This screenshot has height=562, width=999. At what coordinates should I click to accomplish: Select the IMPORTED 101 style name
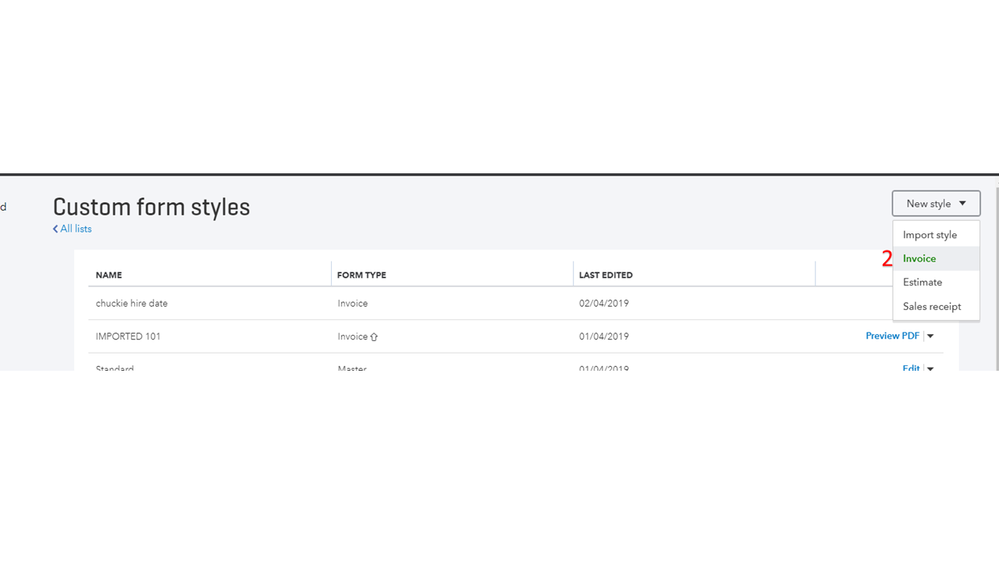[128, 336]
